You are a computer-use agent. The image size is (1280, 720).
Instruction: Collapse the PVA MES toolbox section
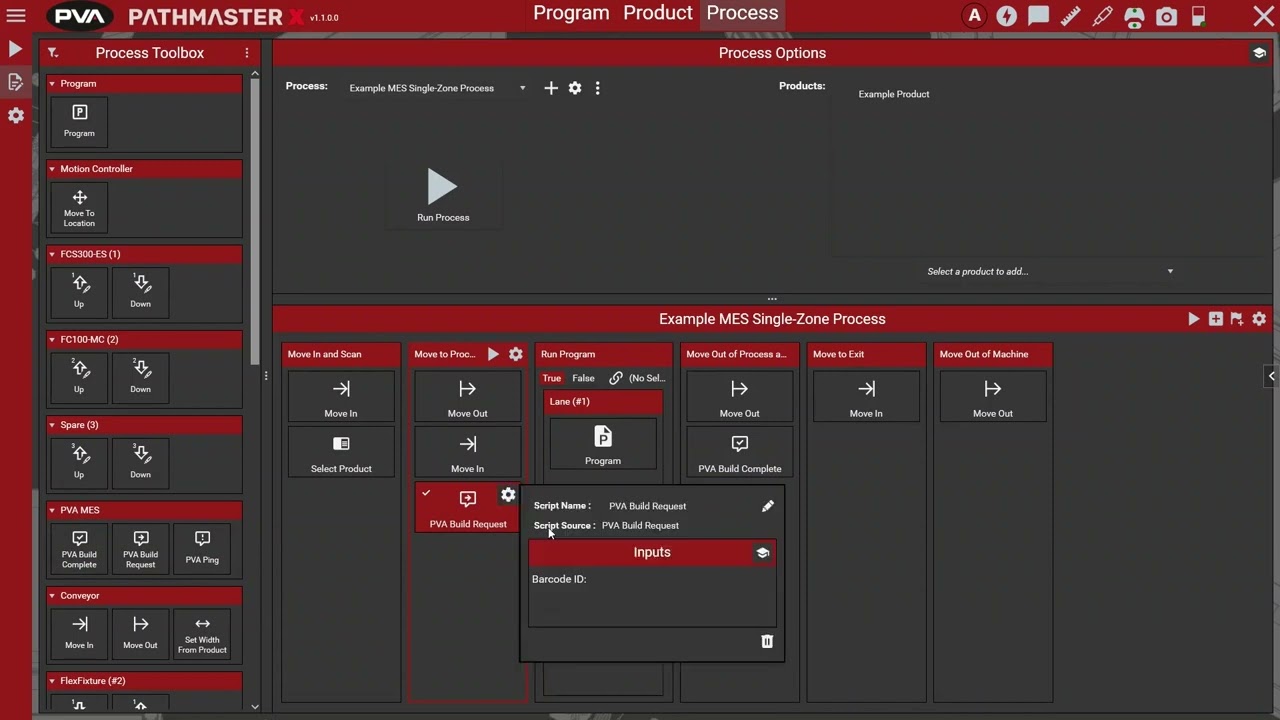pyautogui.click(x=52, y=510)
